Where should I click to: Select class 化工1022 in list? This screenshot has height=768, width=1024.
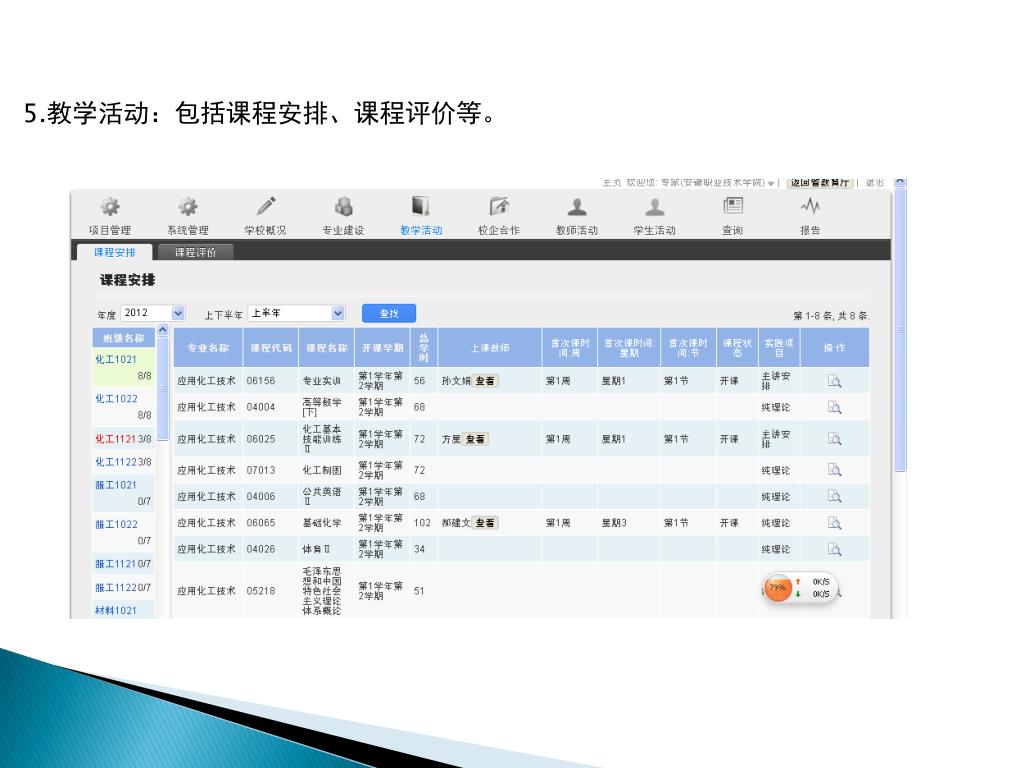click(x=116, y=399)
